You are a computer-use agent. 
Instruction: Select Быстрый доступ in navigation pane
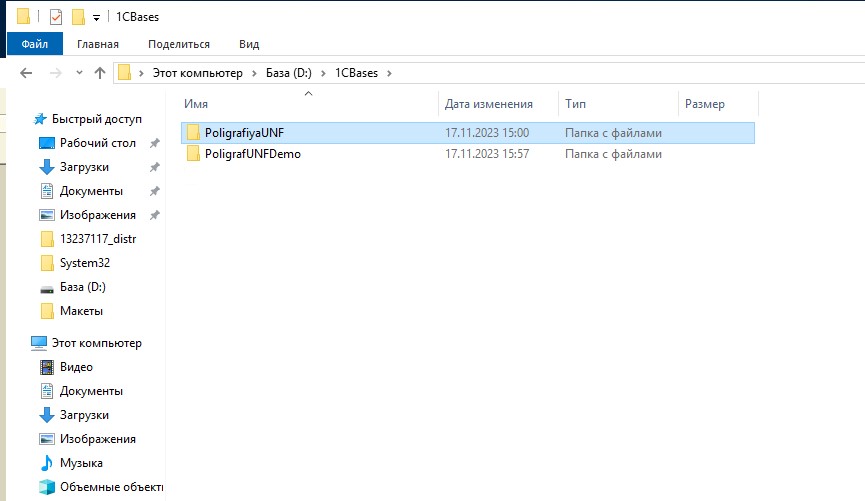click(x=97, y=119)
